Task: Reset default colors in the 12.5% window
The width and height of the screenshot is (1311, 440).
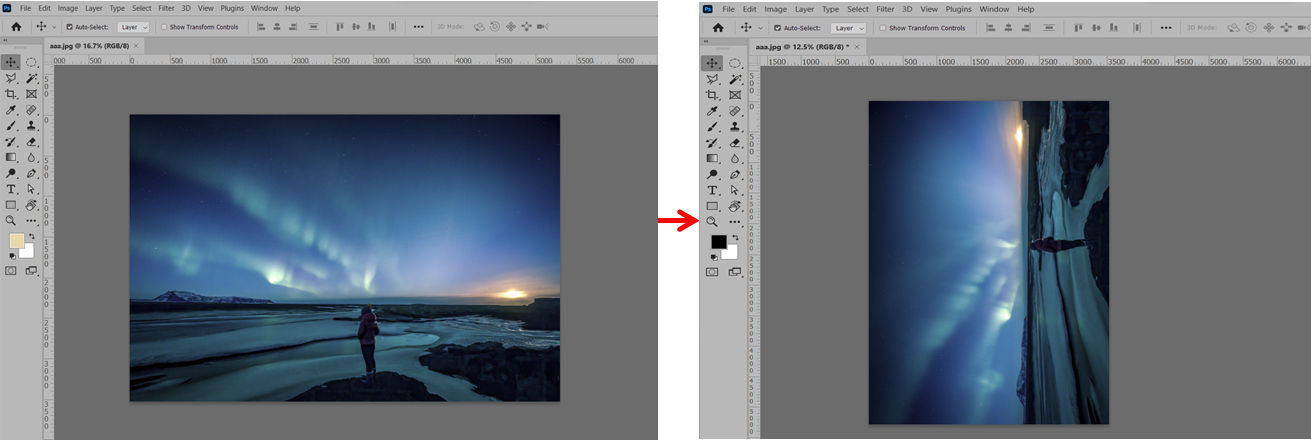Action: [x=713, y=257]
